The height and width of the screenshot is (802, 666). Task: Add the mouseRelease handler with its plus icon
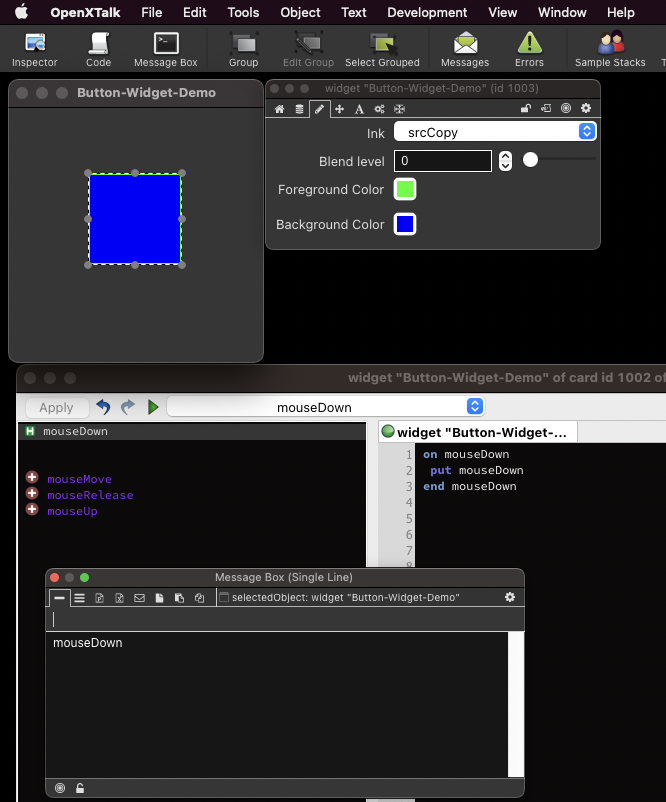tap(32, 493)
